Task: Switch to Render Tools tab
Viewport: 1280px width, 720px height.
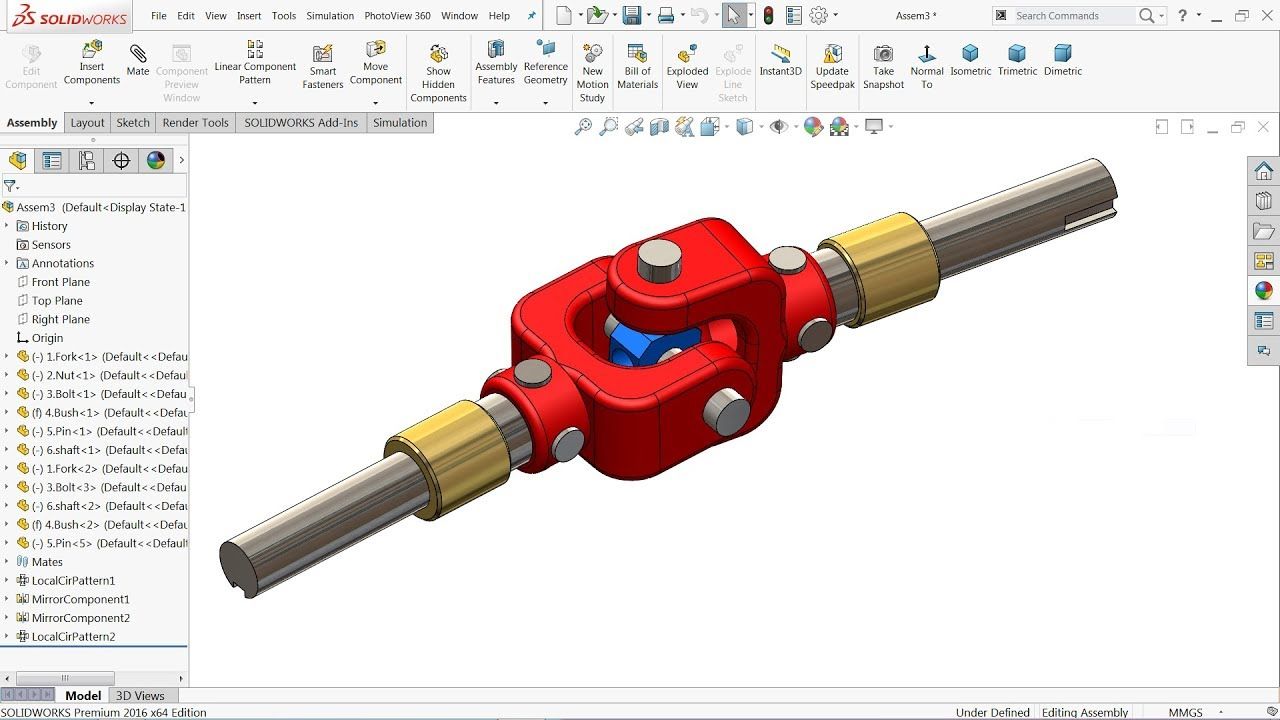Action: click(x=196, y=123)
